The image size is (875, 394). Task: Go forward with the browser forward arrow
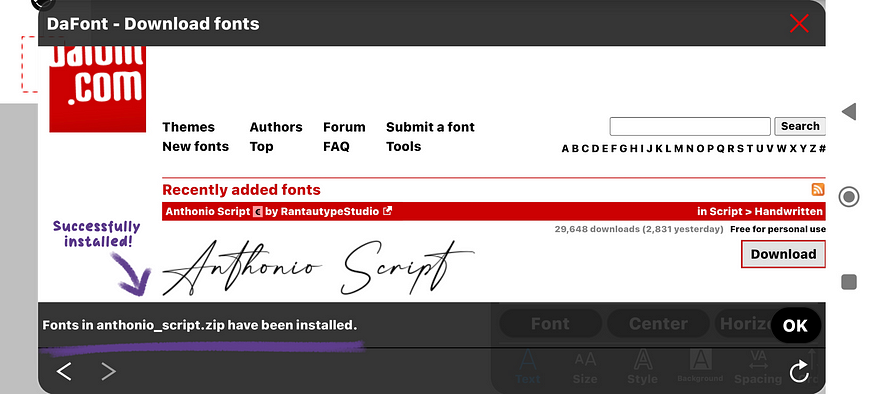(108, 371)
